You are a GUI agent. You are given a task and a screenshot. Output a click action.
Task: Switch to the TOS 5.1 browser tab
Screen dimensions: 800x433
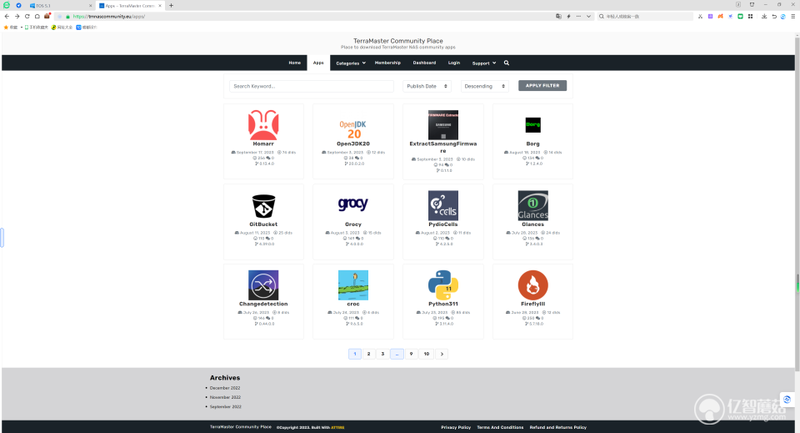pyautogui.click(x=60, y=6)
